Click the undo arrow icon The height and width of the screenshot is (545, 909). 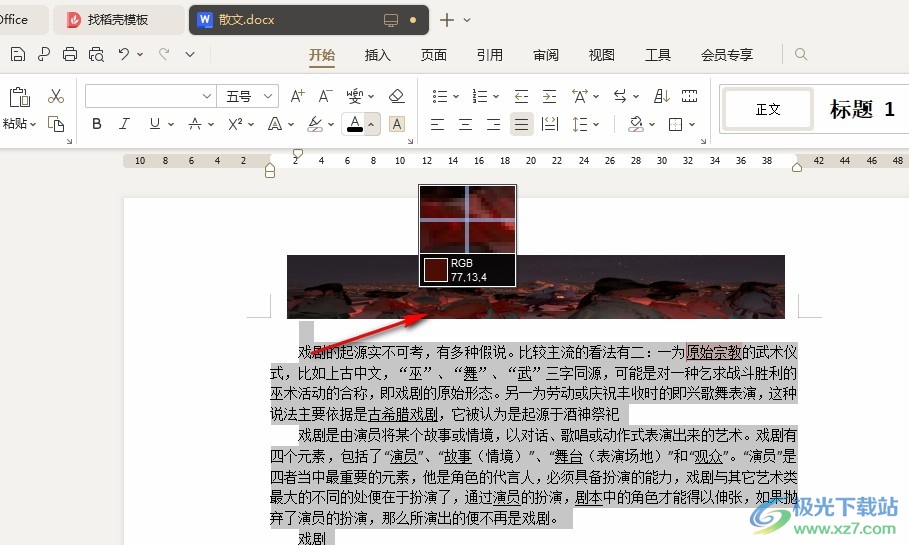123,54
